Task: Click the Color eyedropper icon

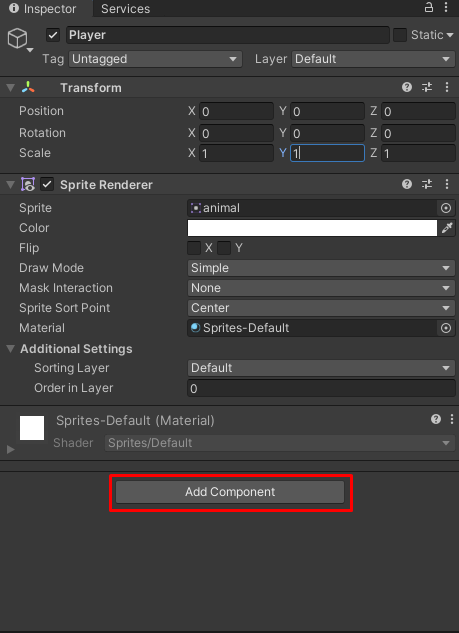Action: pyautogui.click(x=447, y=228)
